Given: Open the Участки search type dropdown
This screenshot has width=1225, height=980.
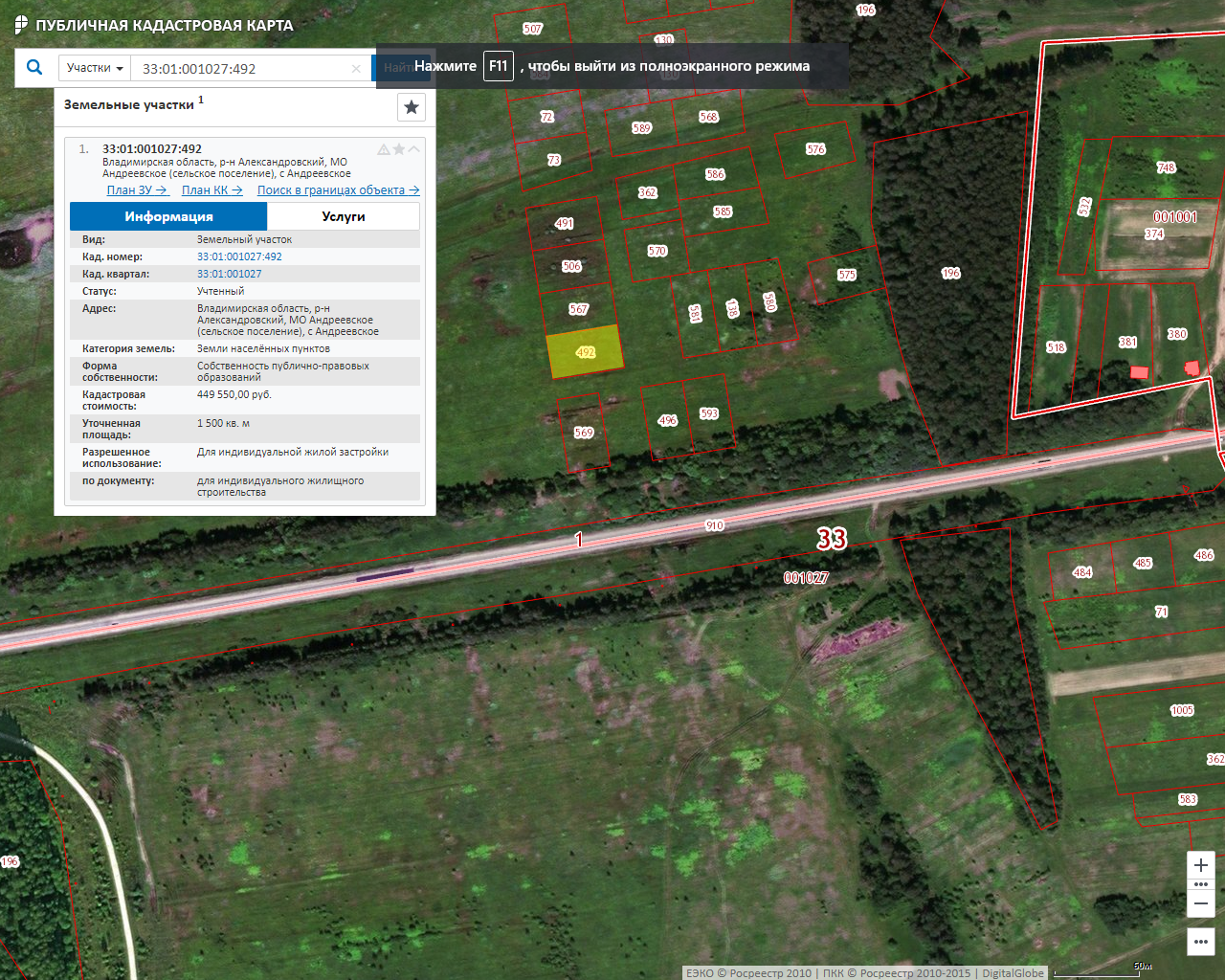Looking at the screenshot, I should [x=95, y=68].
